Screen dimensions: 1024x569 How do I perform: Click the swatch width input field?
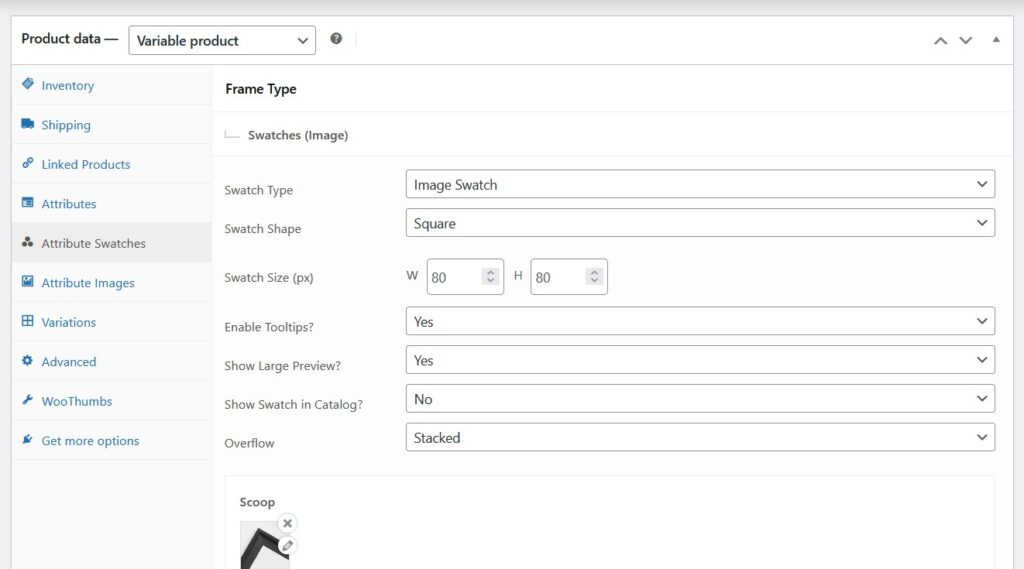(455, 278)
